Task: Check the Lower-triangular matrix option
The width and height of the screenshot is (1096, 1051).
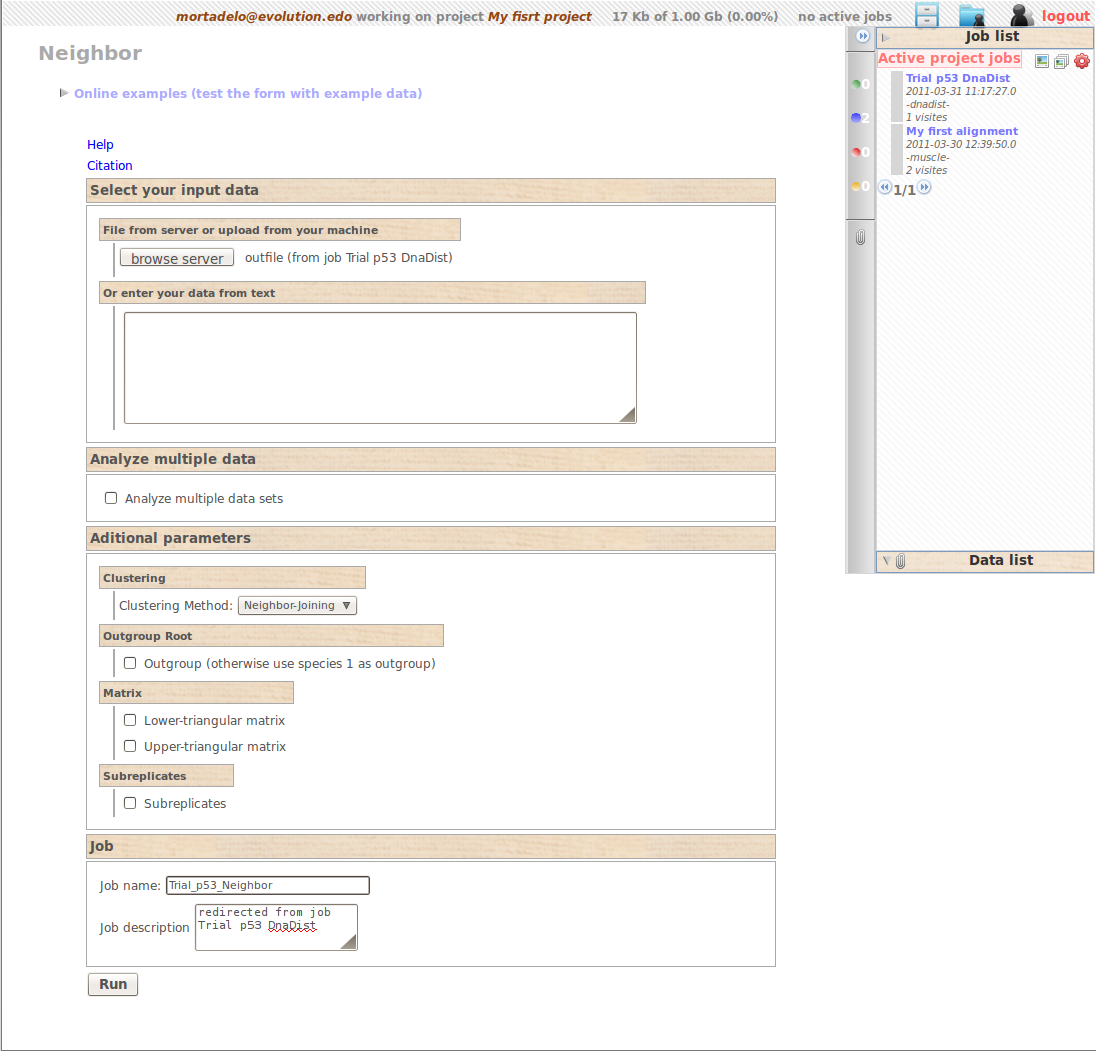Action: 130,720
